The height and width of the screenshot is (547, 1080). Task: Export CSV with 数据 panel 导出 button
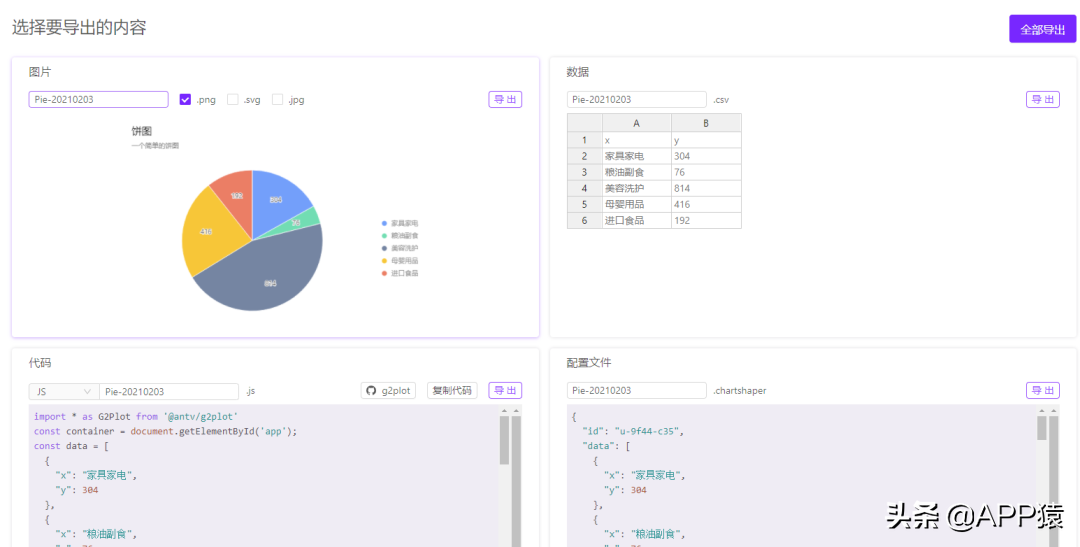point(1043,99)
